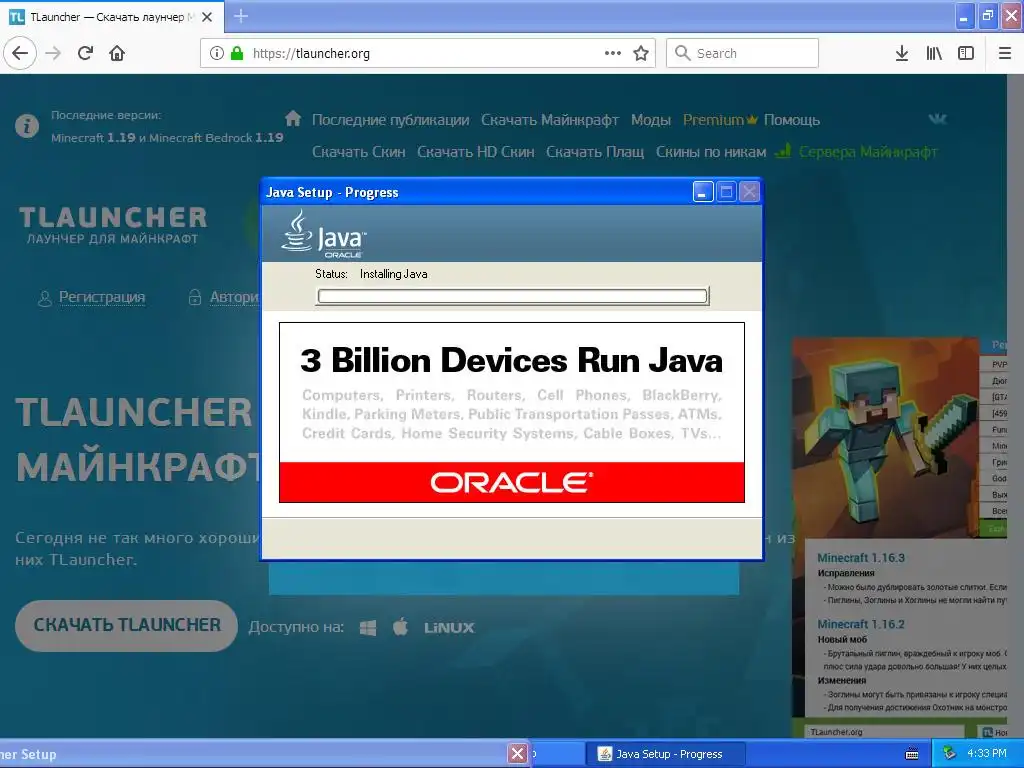Image resolution: width=1024 pixels, height=768 pixels.
Task: Open the Minecraft 1.16.3 changelog link
Action: pyautogui.click(x=861, y=558)
